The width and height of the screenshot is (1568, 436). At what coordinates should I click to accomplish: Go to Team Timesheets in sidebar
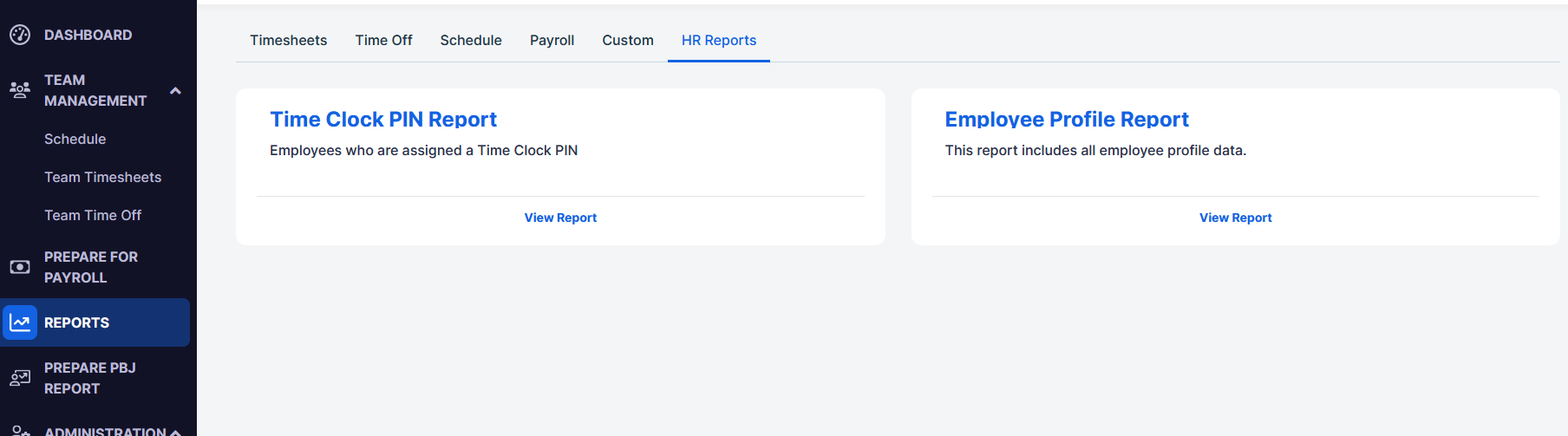click(x=103, y=177)
